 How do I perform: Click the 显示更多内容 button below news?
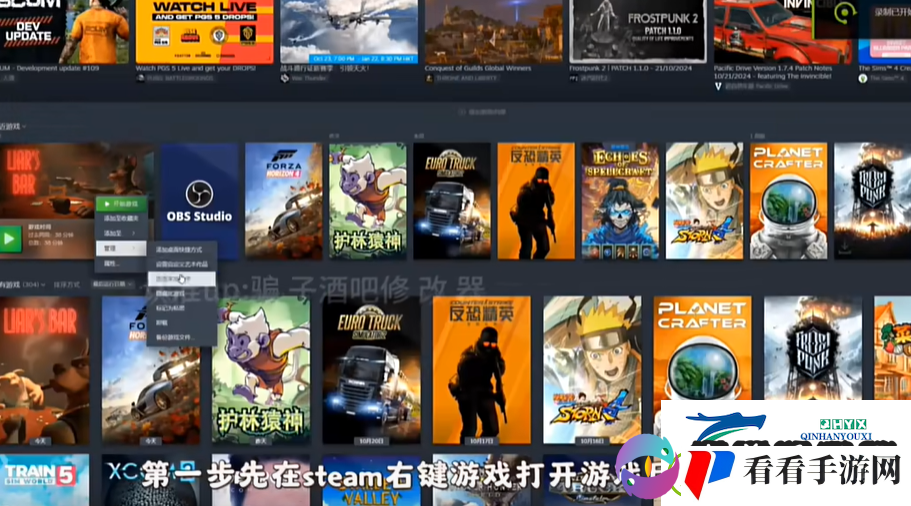tap(482, 112)
